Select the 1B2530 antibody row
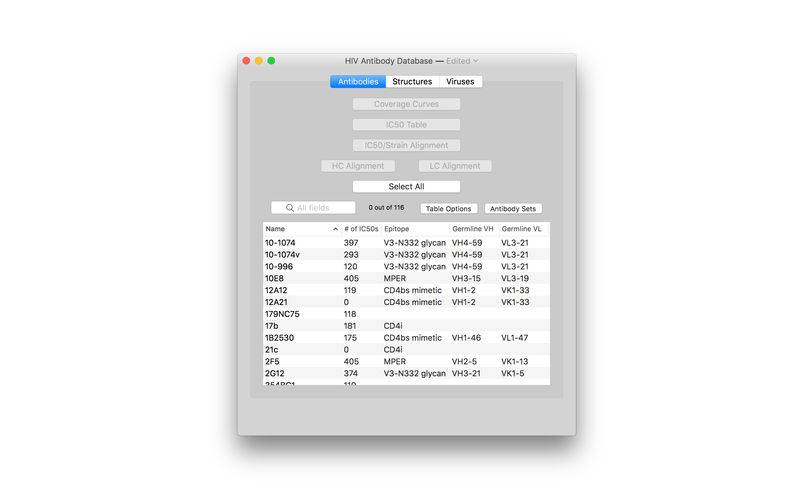Image resolution: width=800 pixels, height=500 pixels. (x=406, y=338)
